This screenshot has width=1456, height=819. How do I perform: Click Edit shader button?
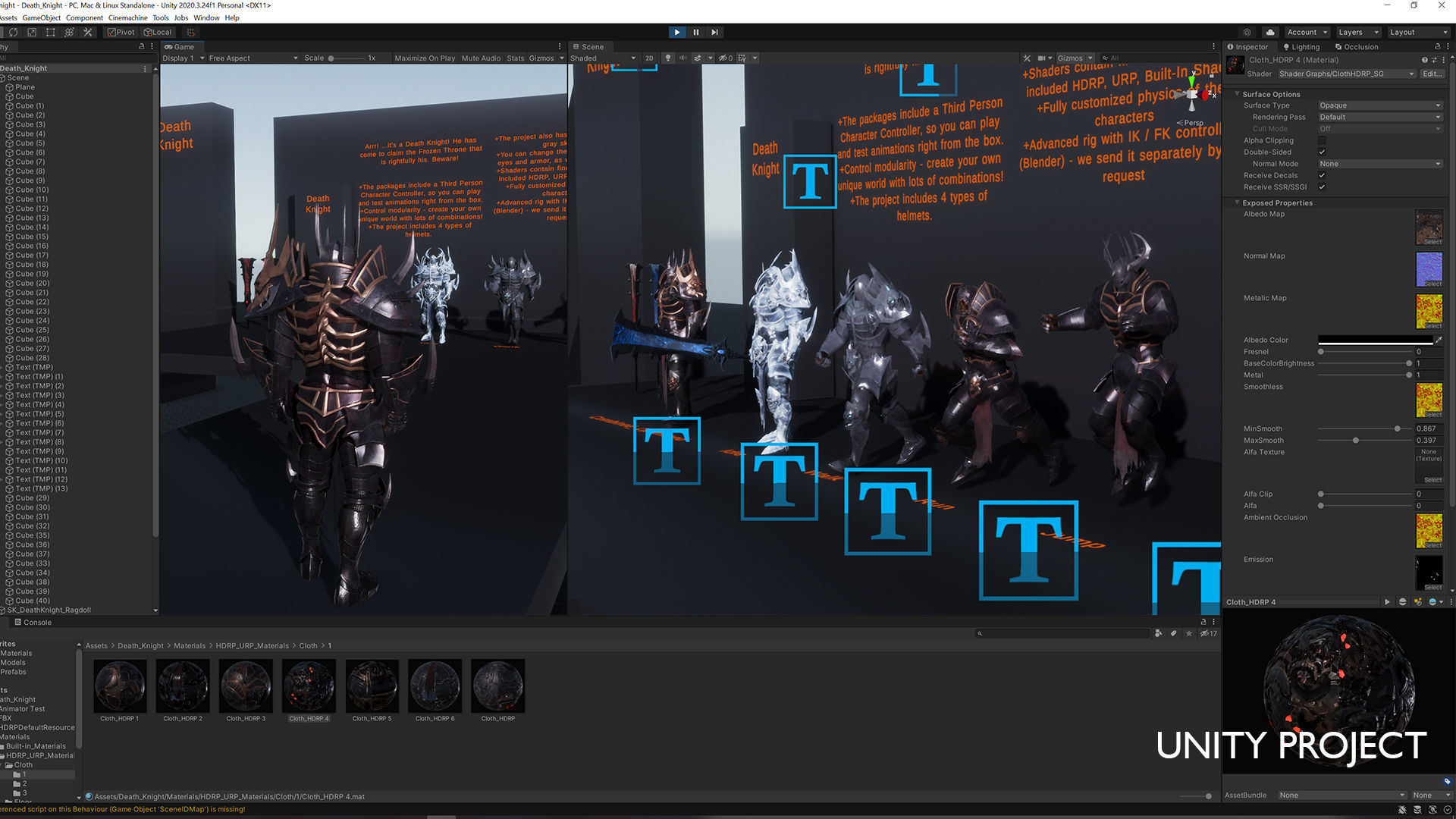click(x=1432, y=74)
